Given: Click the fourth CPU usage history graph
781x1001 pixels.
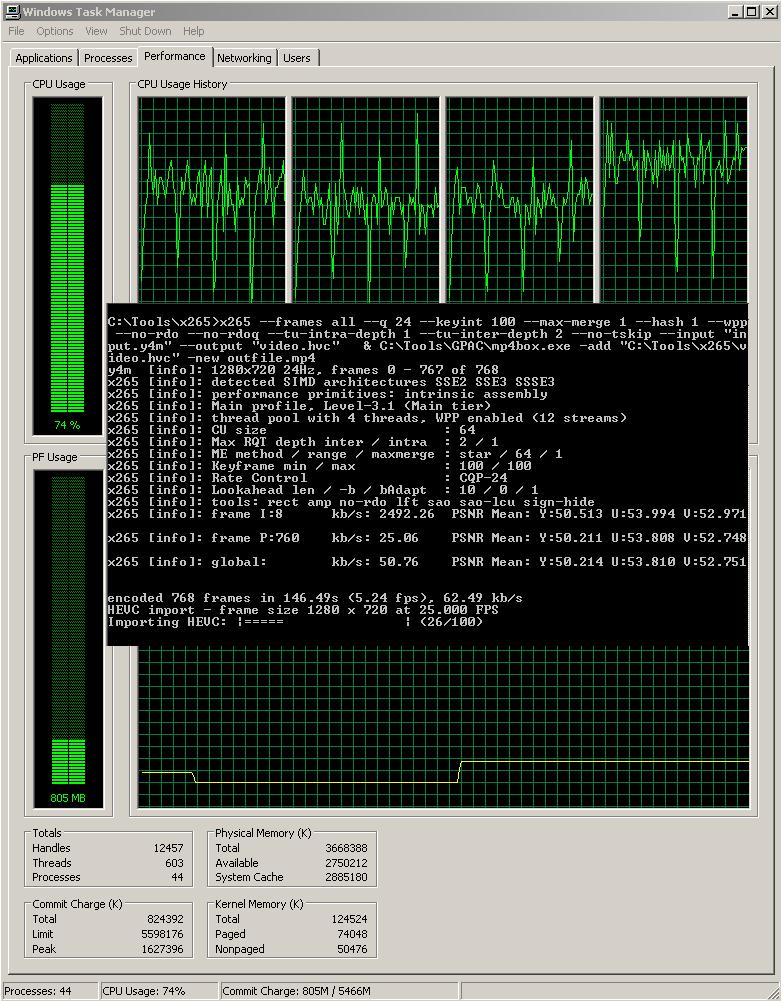Looking at the screenshot, I should click(x=674, y=200).
